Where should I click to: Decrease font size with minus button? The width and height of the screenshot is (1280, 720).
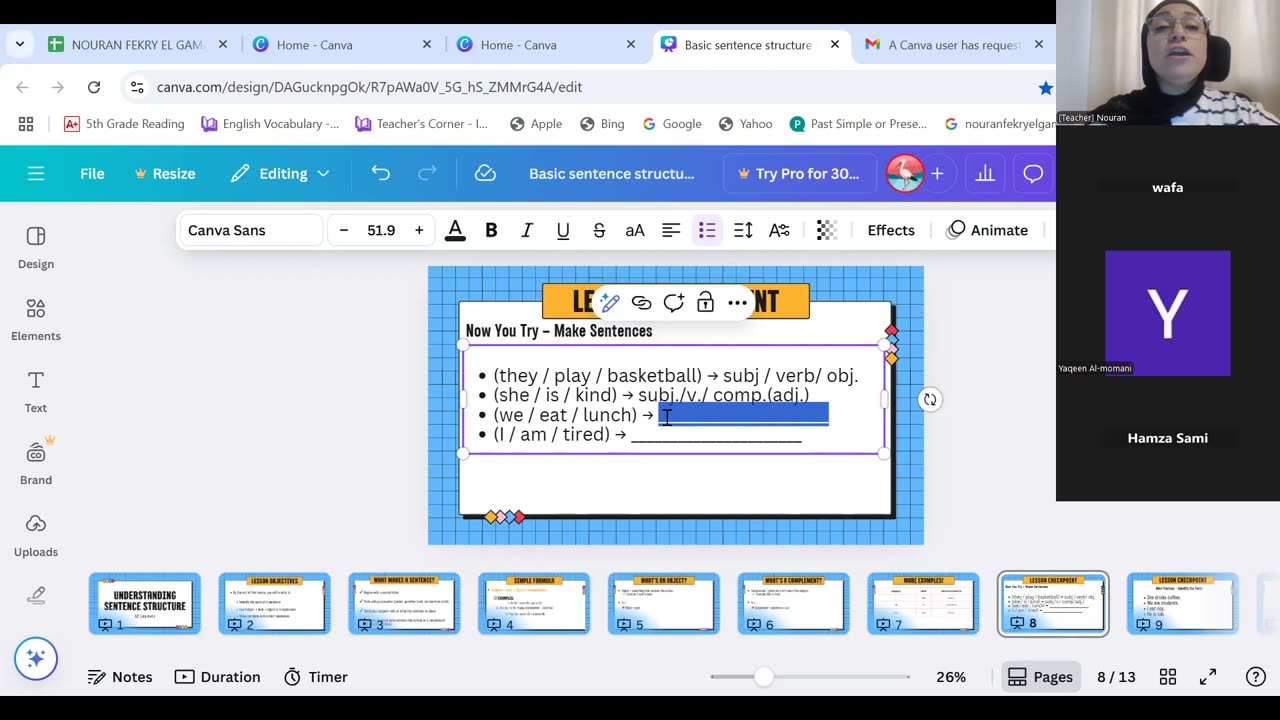[x=344, y=230]
